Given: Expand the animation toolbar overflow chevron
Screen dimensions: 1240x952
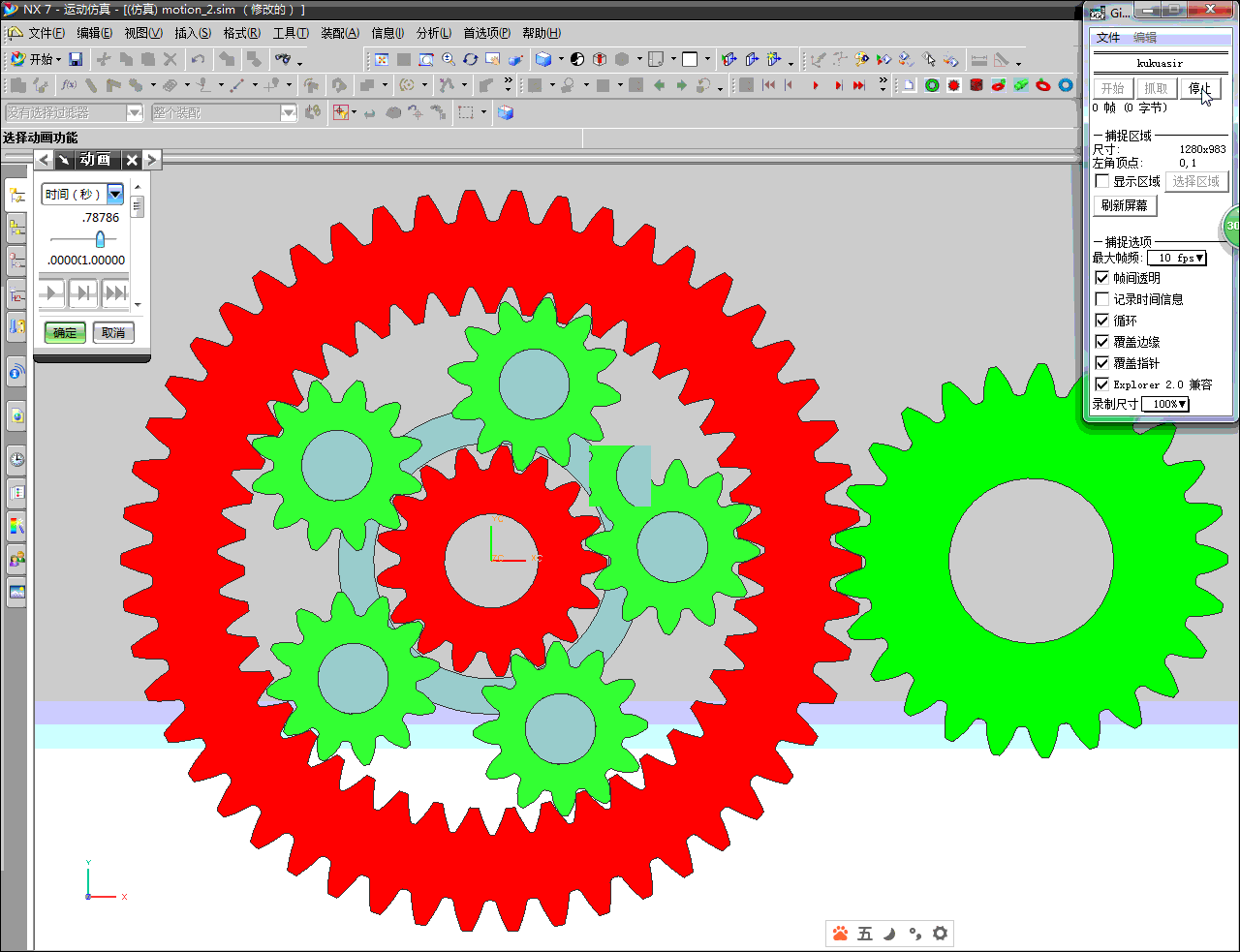Looking at the screenshot, I should click(x=883, y=85).
